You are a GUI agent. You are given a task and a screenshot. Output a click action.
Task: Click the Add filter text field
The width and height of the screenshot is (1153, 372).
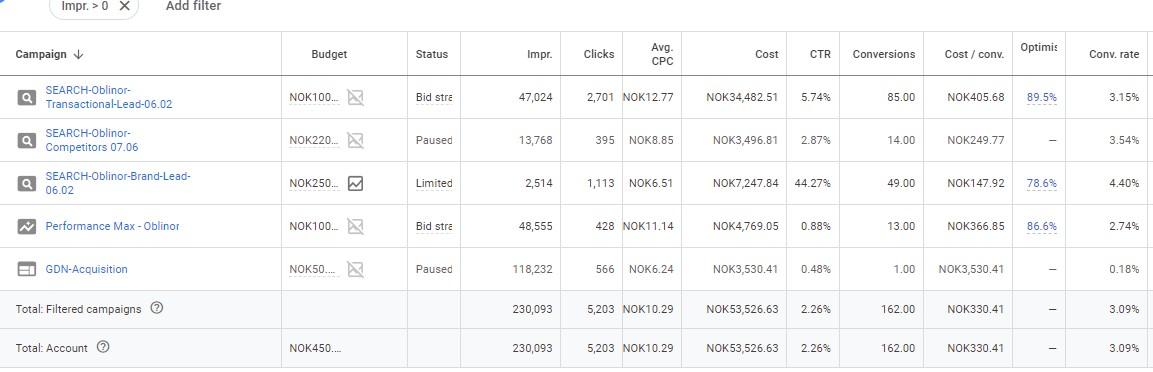click(x=193, y=6)
